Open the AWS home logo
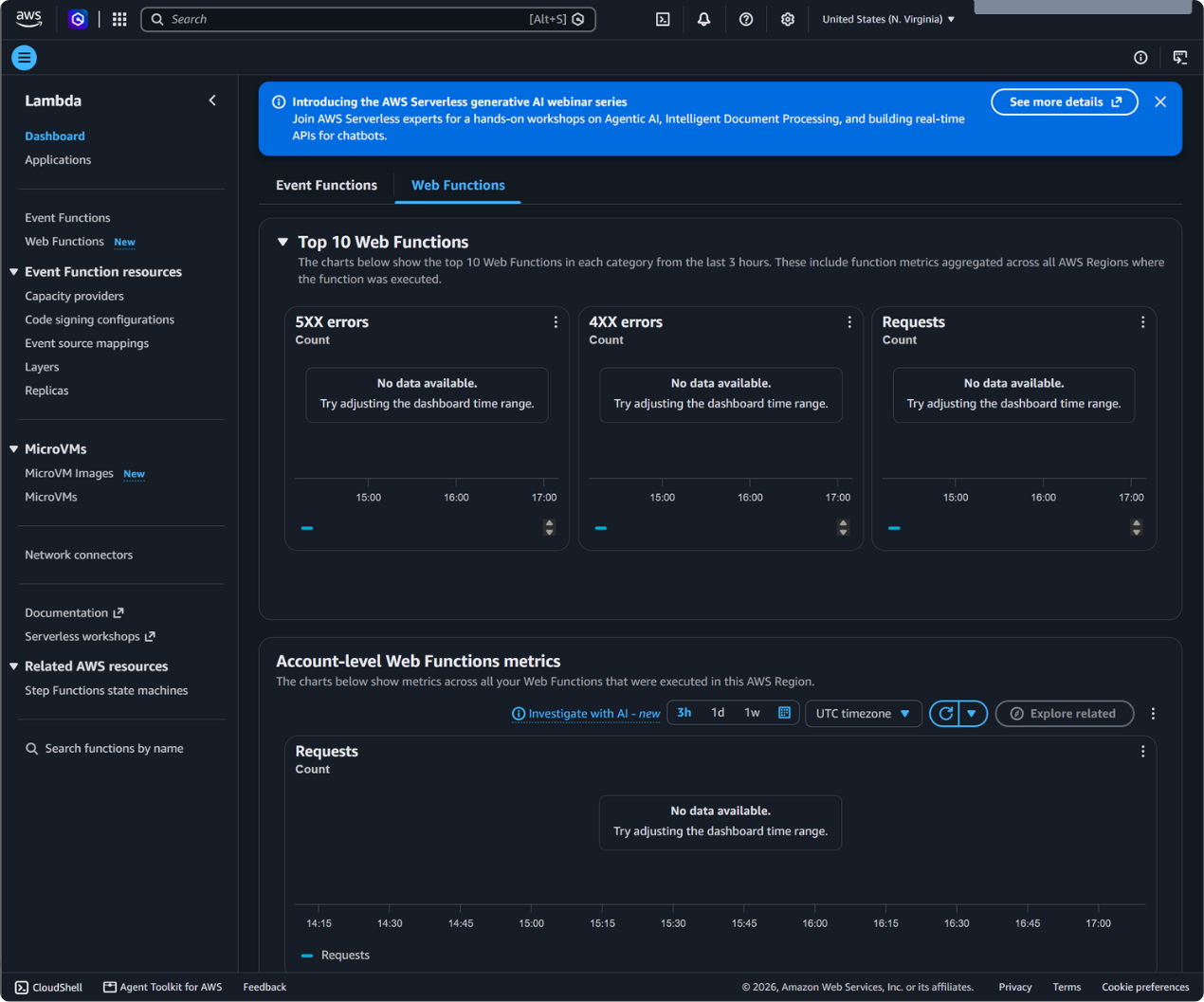Viewport: 1204px width, 1002px height. [x=28, y=19]
